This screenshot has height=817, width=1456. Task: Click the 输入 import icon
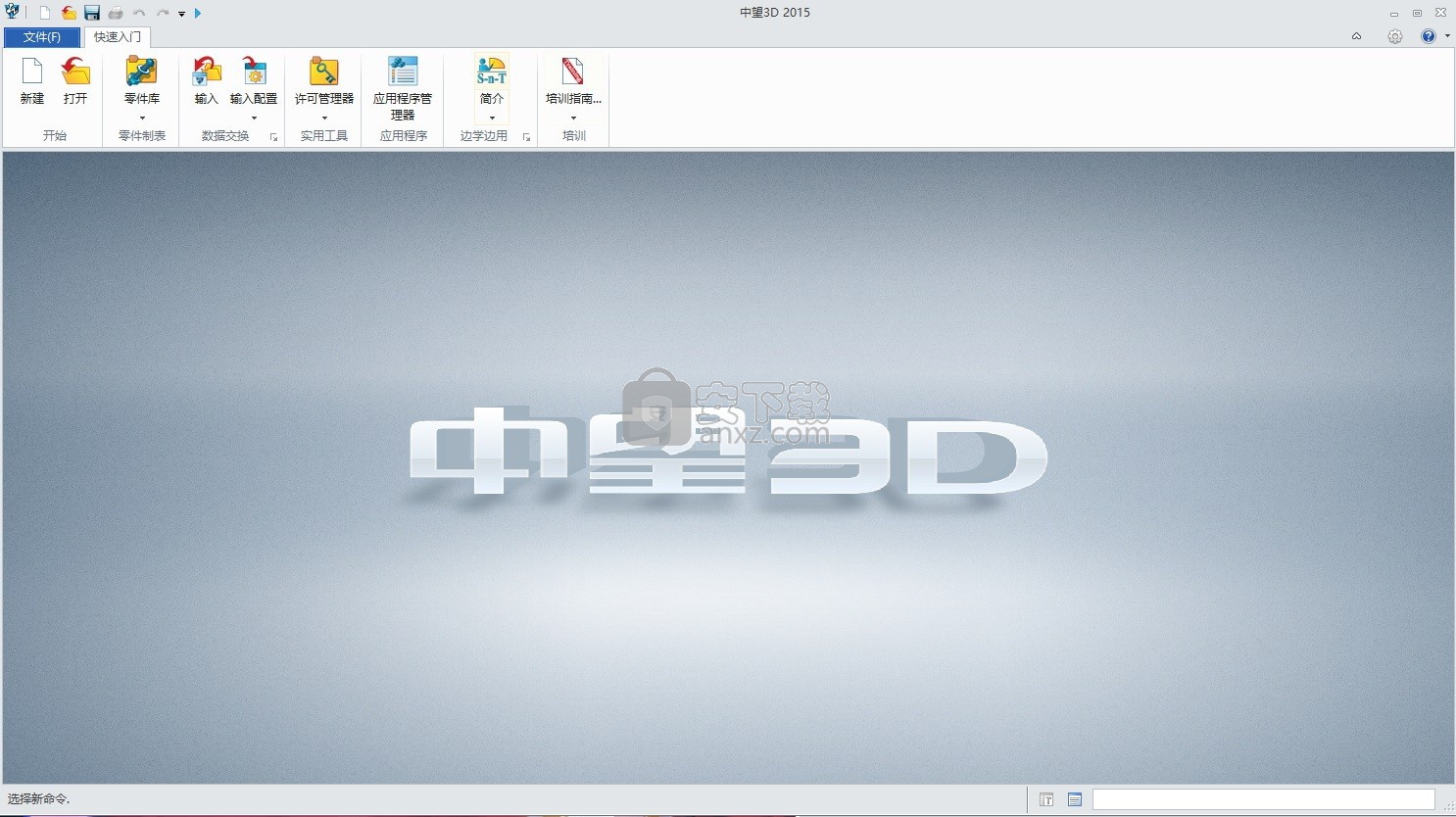coord(206,73)
